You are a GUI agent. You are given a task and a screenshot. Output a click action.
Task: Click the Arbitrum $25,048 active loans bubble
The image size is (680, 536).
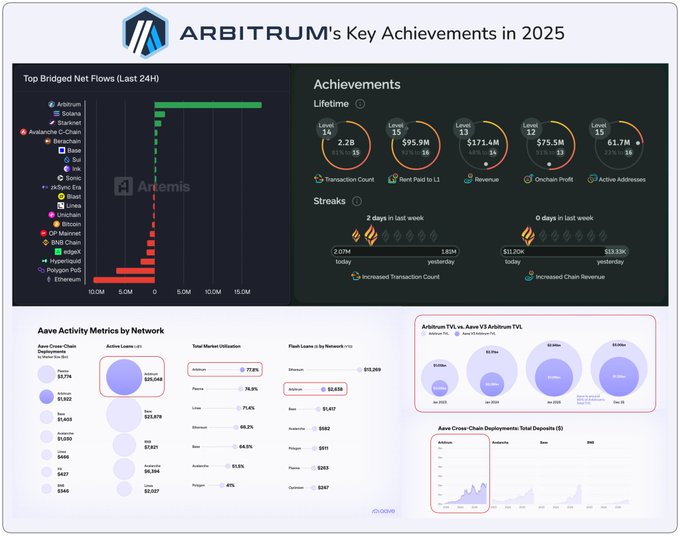[x=124, y=377]
